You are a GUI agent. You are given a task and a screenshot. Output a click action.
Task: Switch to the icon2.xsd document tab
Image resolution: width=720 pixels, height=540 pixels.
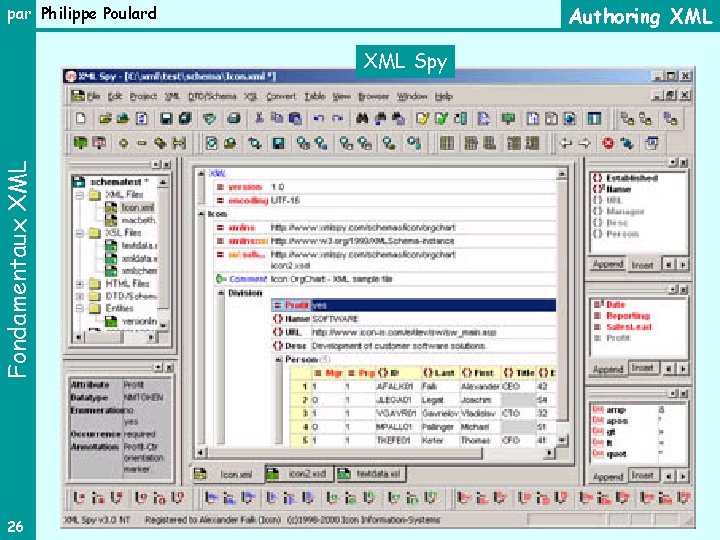(300, 473)
